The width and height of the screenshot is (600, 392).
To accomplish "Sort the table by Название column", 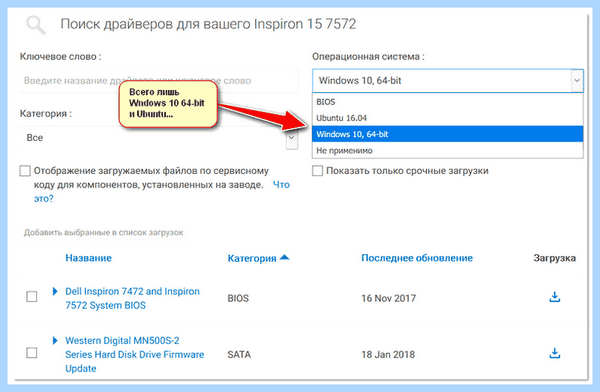I will [x=88, y=258].
